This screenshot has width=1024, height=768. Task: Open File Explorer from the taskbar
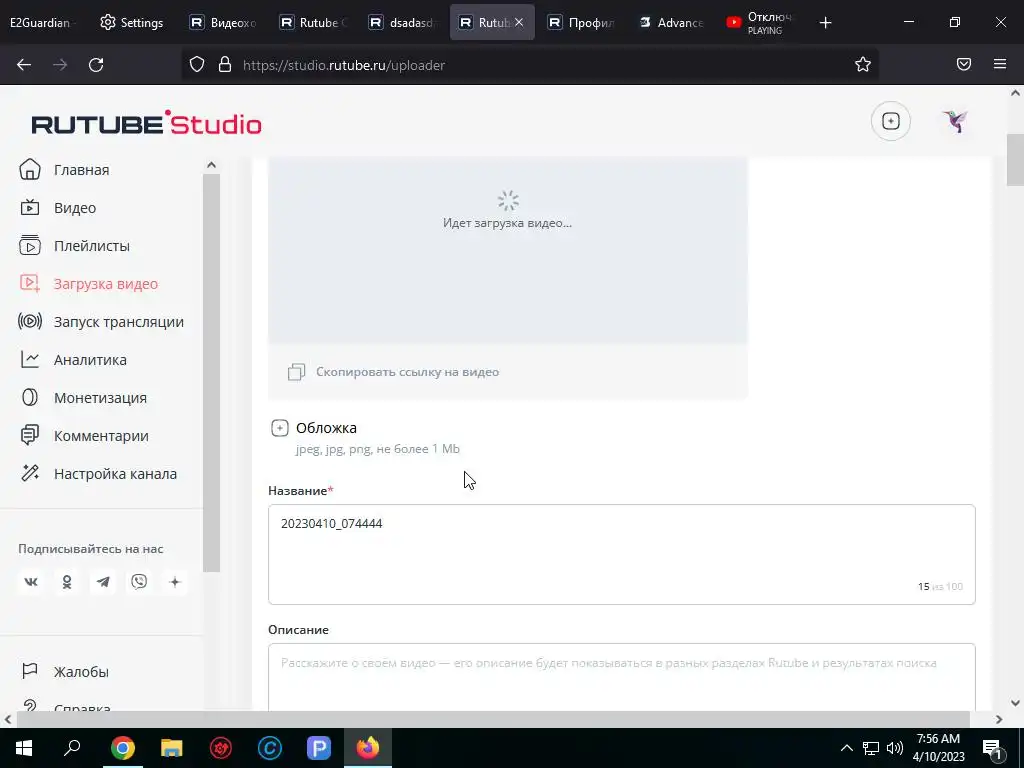pos(172,748)
